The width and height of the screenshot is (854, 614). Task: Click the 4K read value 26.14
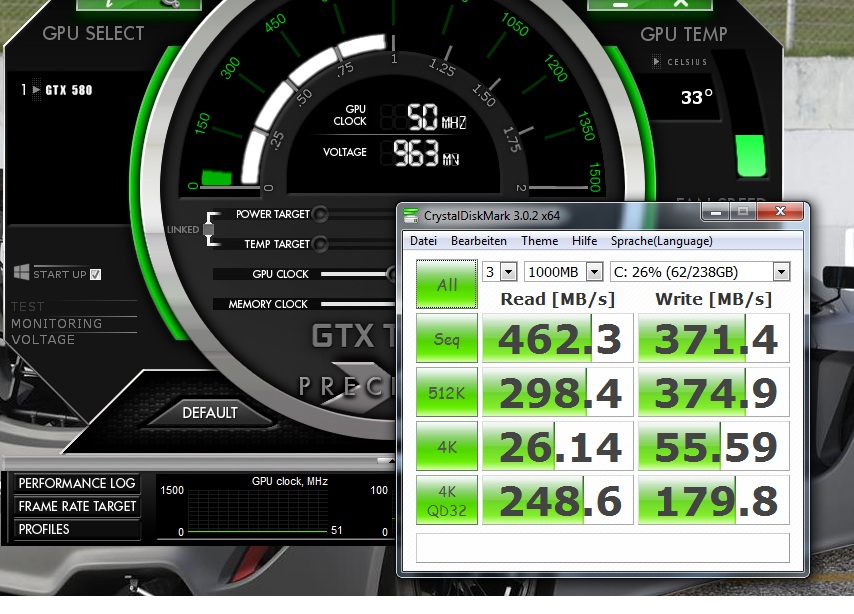(558, 446)
